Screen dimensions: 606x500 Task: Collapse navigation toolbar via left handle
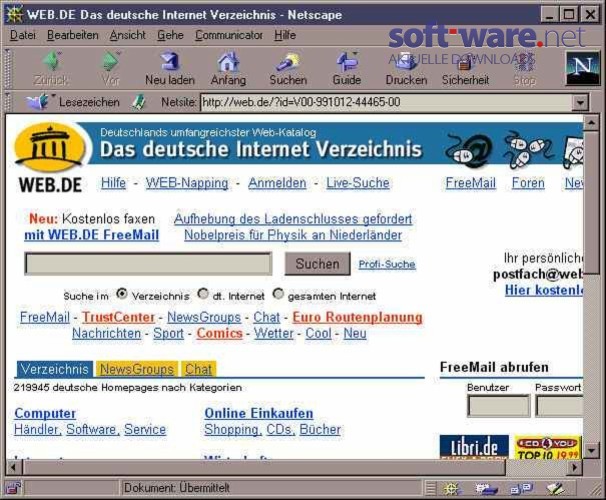coord(8,69)
